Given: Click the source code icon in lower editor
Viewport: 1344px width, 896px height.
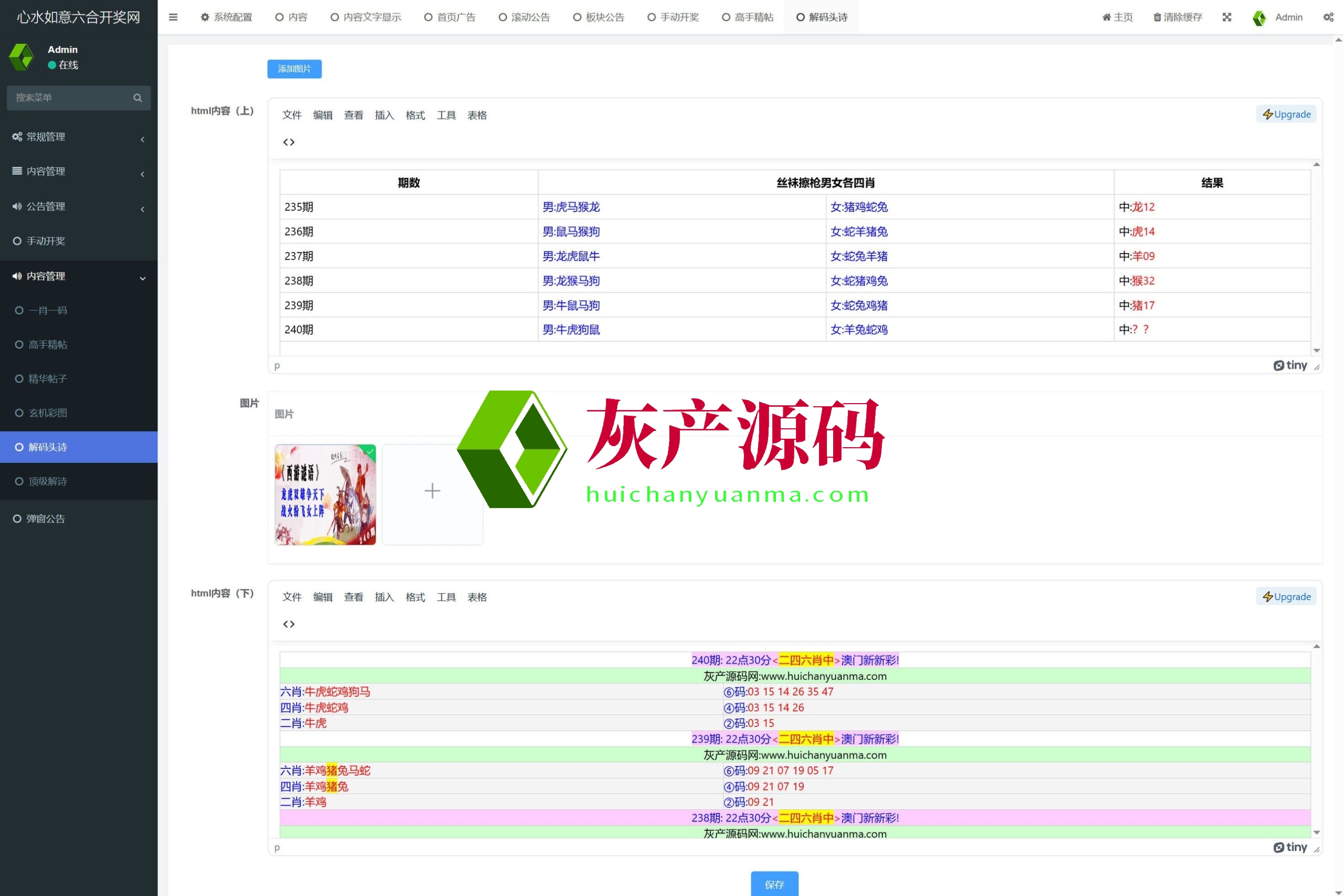Looking at the screenshot, I should click(x=289, y=624).
